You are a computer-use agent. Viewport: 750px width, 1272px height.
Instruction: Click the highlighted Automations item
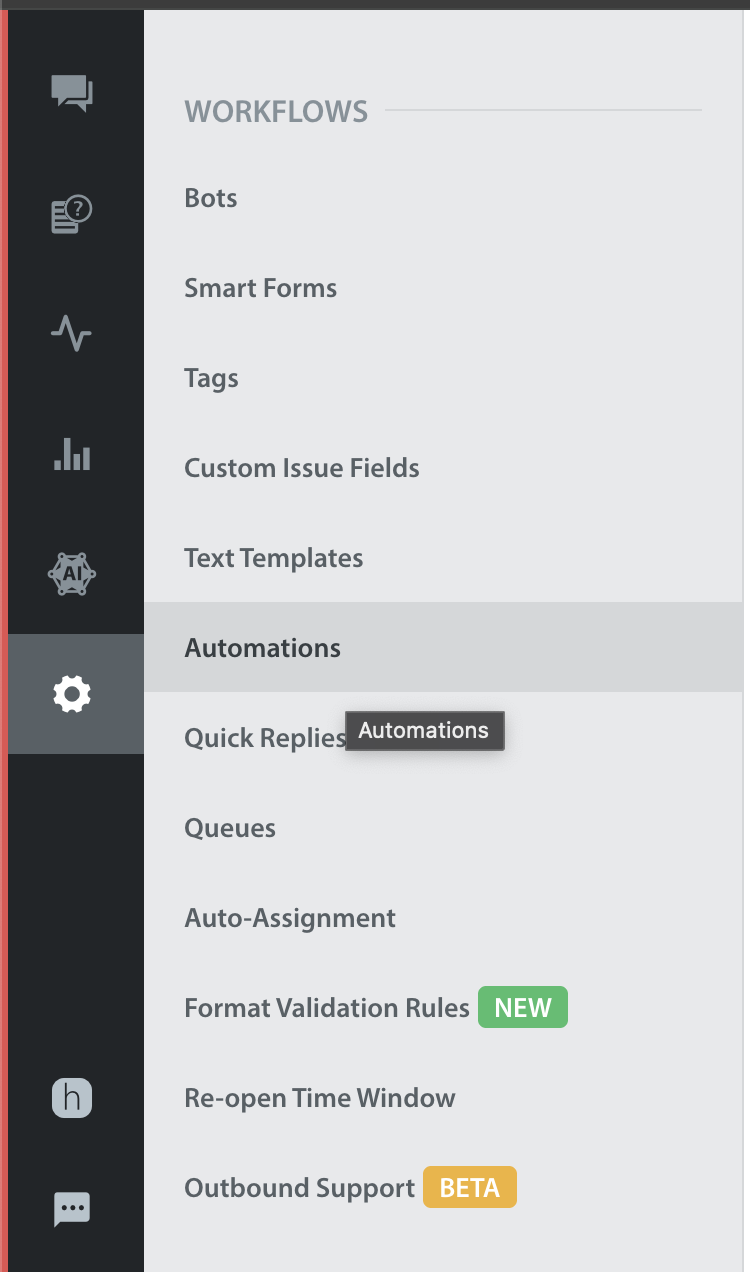pyautogui.click(x=443, y=647)
